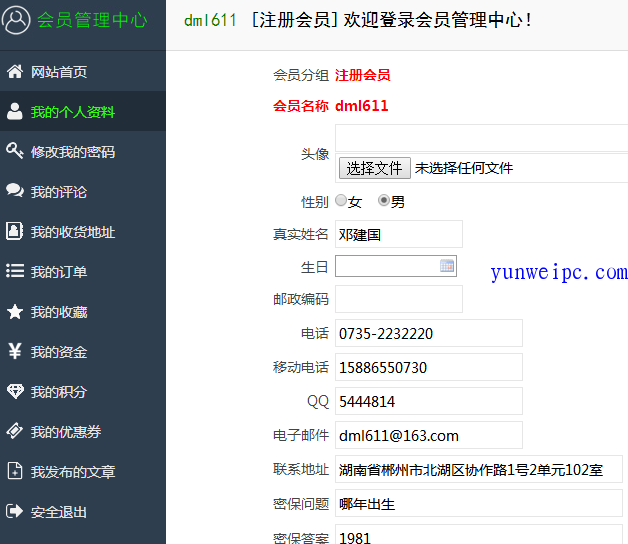
Task: Click the address book icon for 我的收货地址
Action: [15, 232]
